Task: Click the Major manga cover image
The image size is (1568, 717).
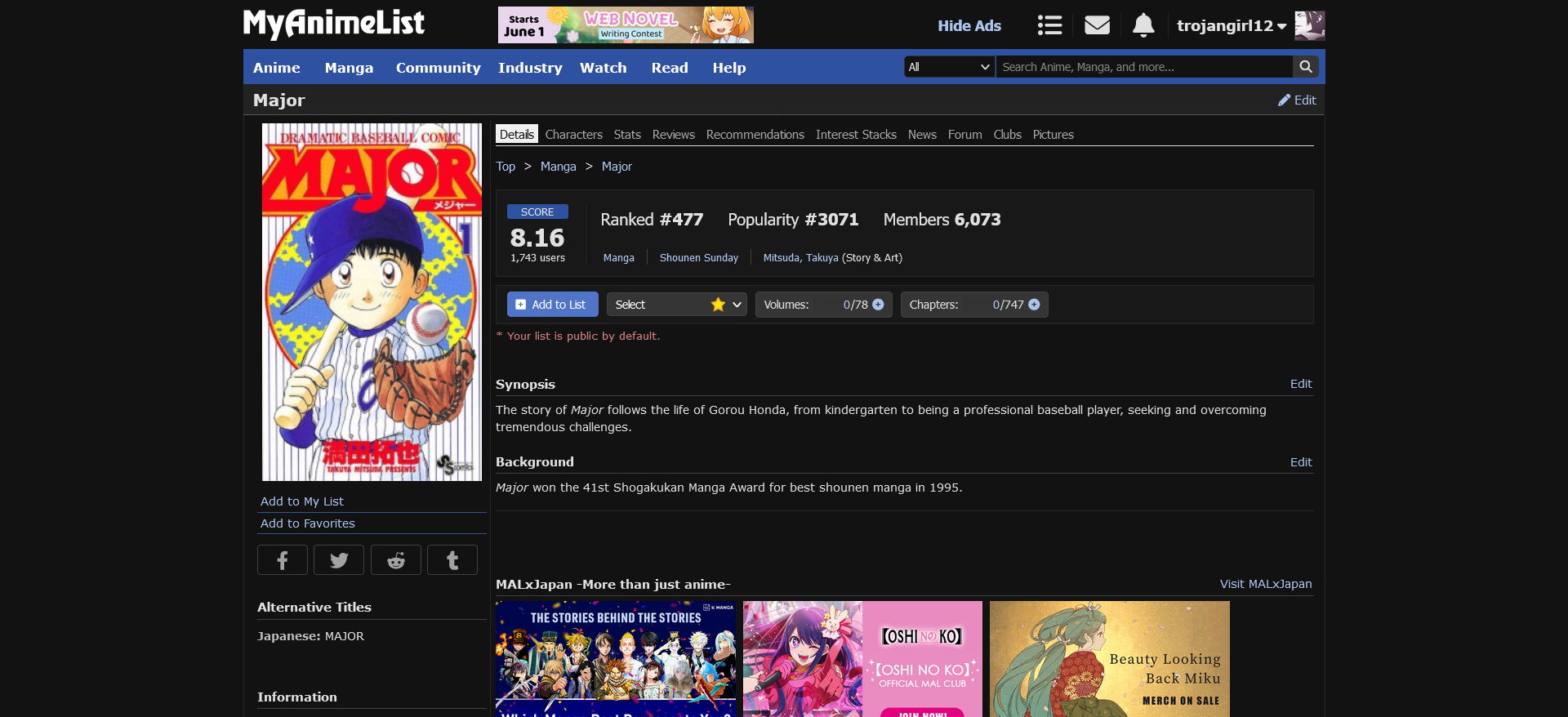Action: [x=372, y=302]
